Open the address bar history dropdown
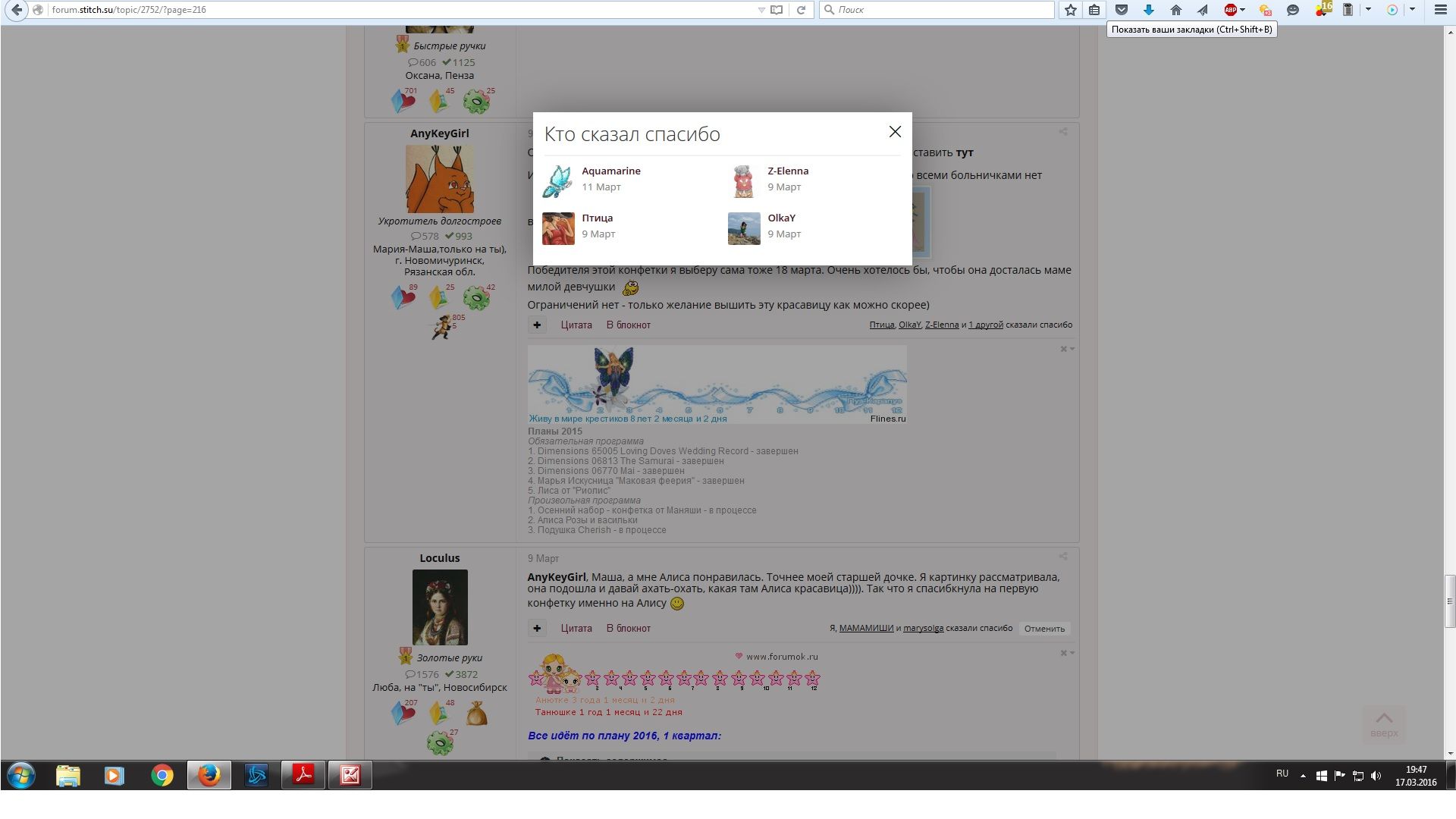Screen dimensions: 1456x819 [761, 10]
